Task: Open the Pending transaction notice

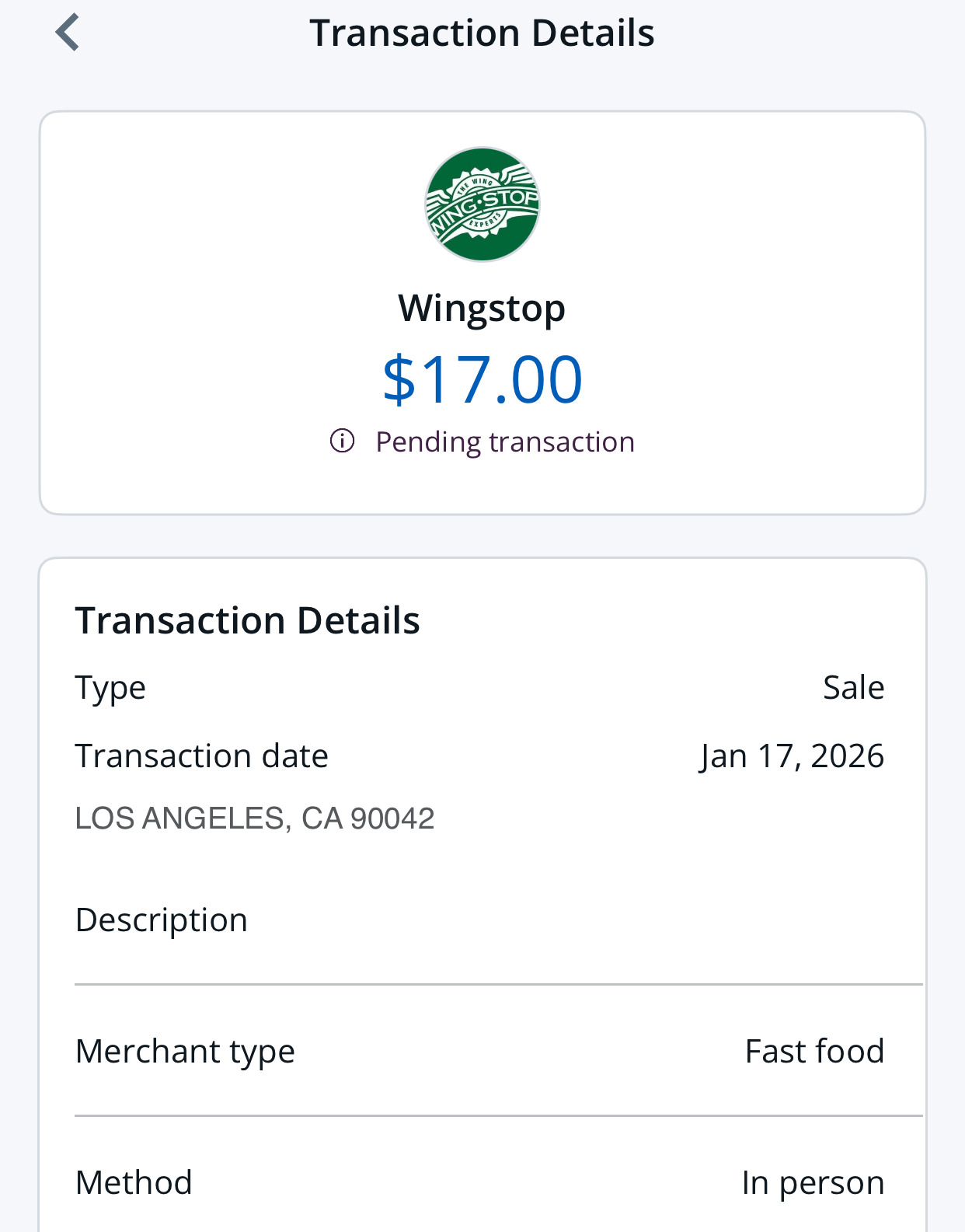Action: (505, 441)
